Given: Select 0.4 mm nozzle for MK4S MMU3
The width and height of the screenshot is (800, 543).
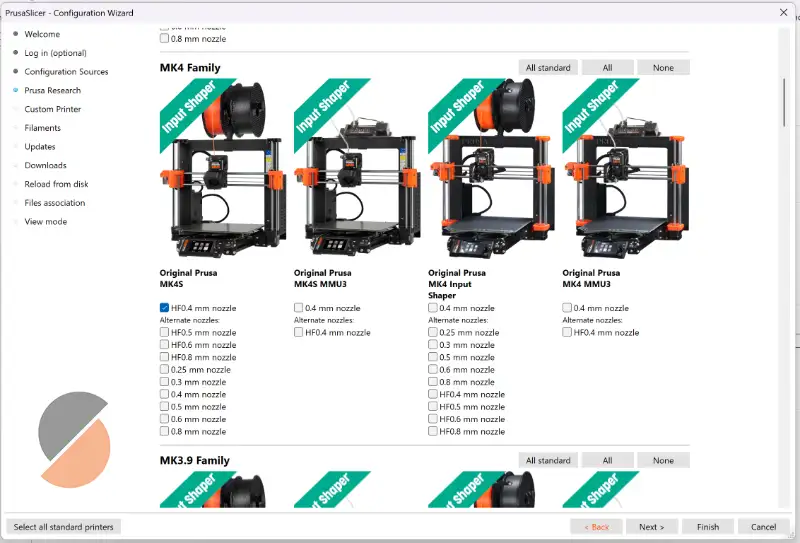Looking at the screenshot, I should 298,308.
